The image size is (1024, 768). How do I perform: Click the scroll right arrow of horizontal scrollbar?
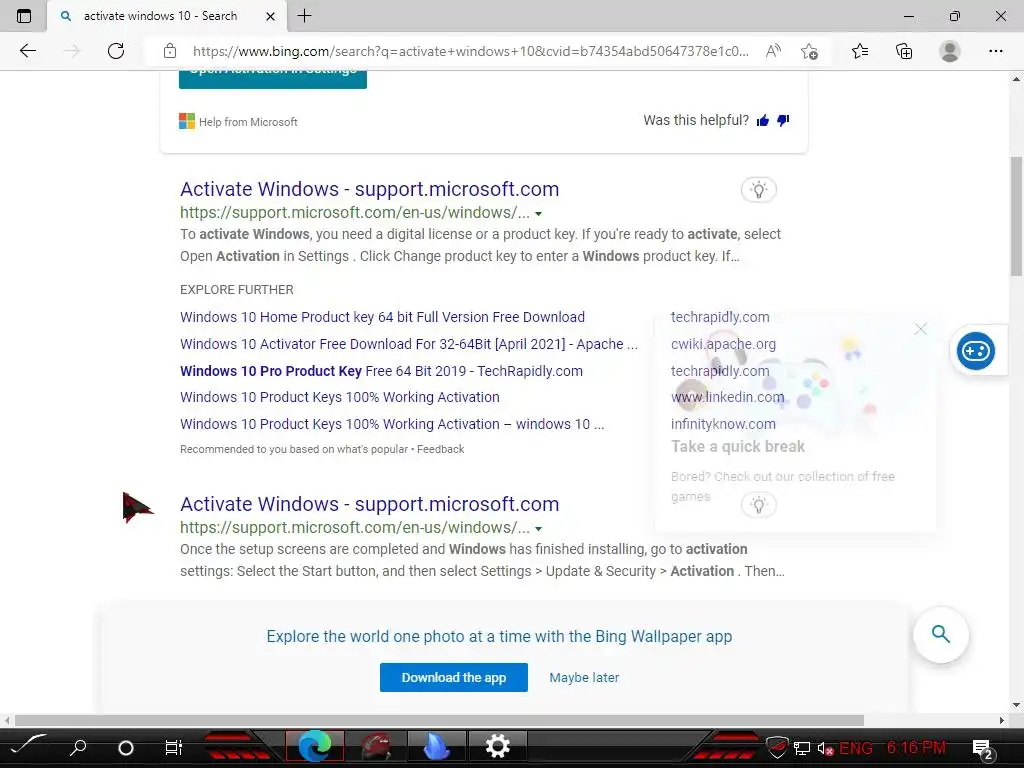[1002, 720]
